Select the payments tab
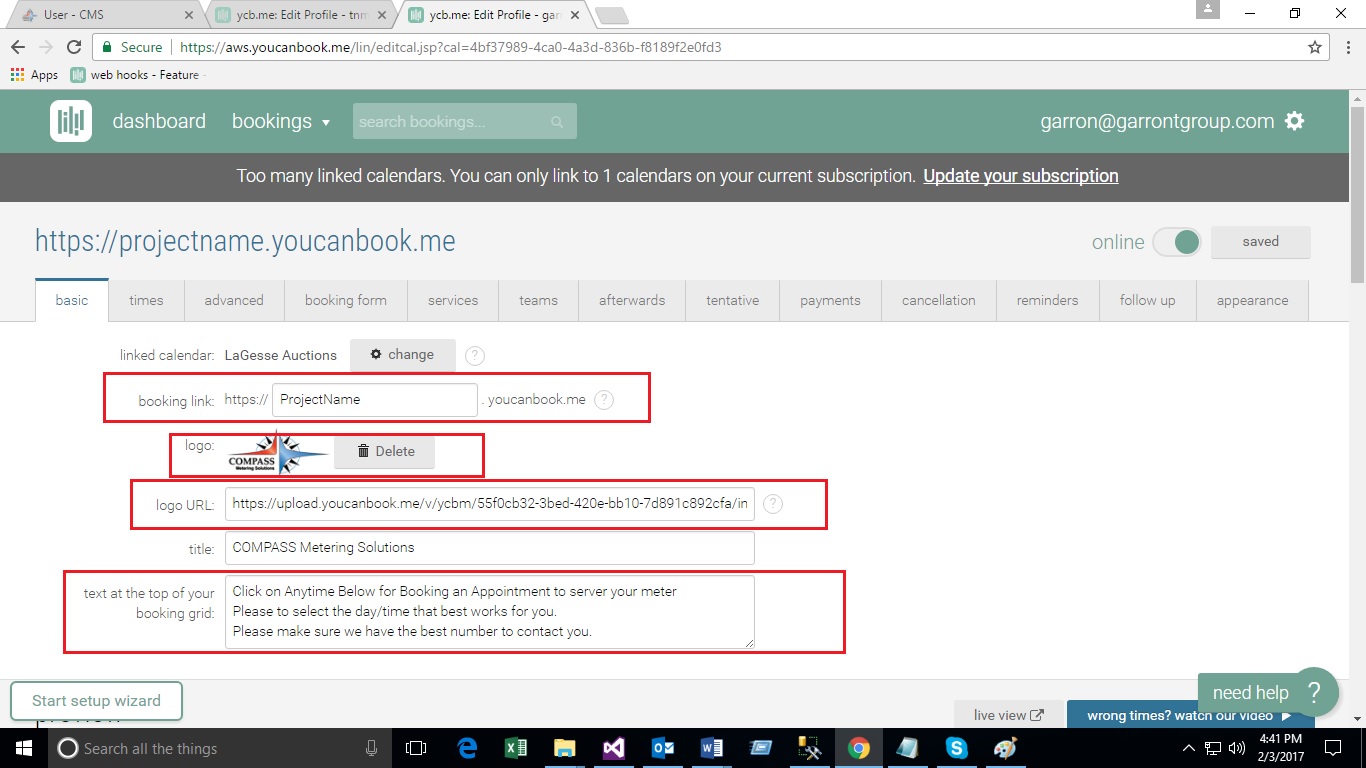The width and height of the screenshot is (1366, 768). click(x=830, y=300)
